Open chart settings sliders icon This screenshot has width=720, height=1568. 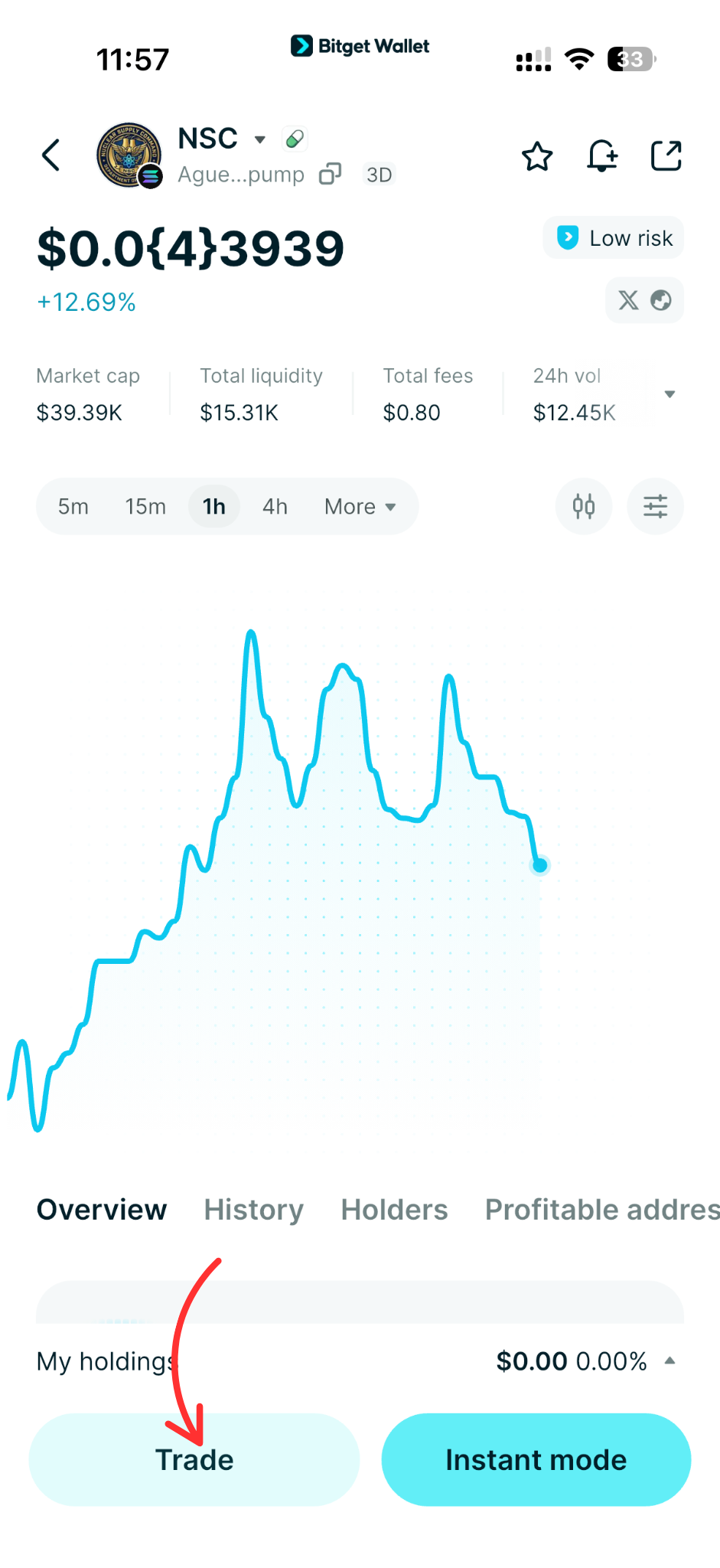(655, 506)
